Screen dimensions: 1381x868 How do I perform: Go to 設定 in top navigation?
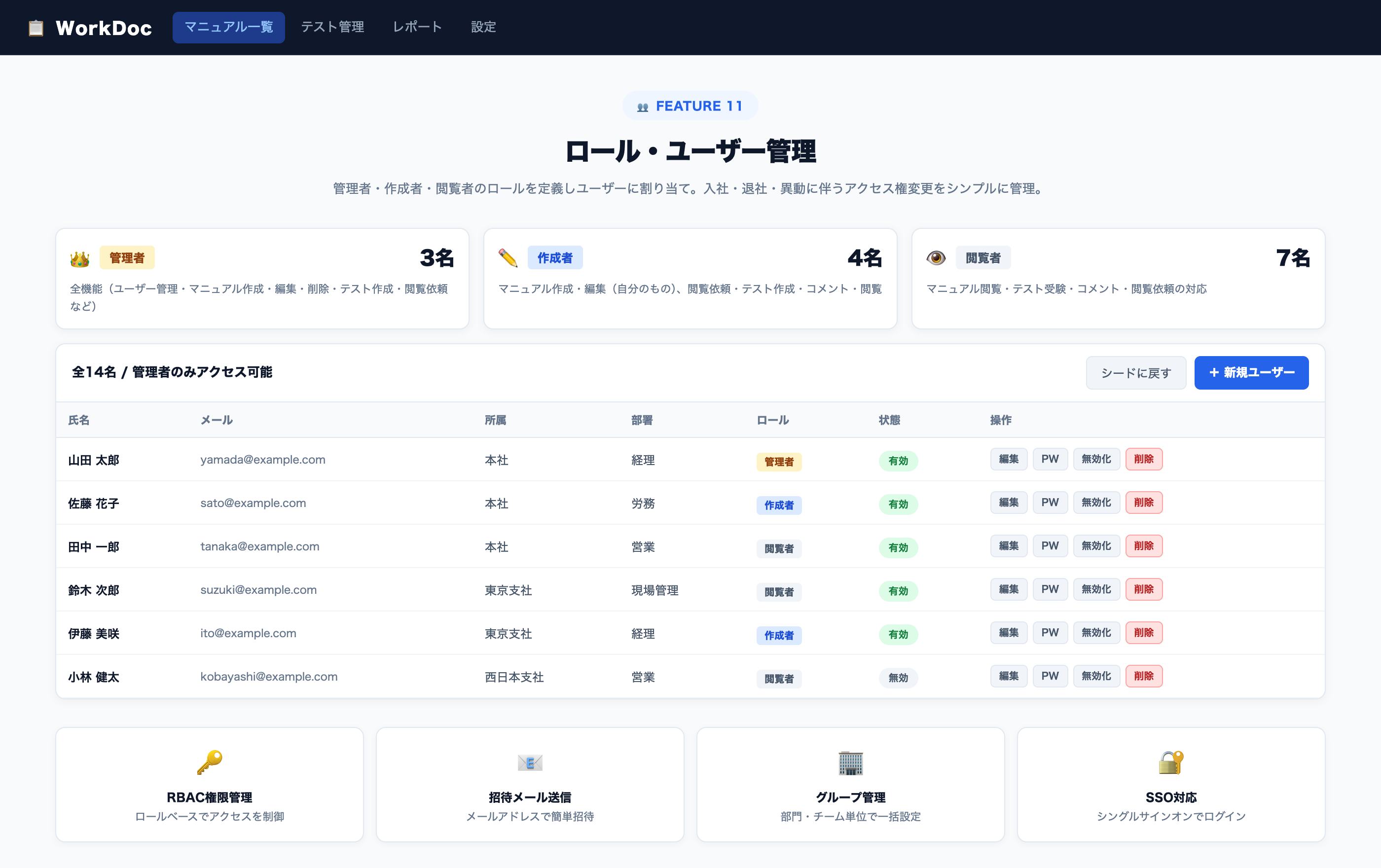(483, 27)
